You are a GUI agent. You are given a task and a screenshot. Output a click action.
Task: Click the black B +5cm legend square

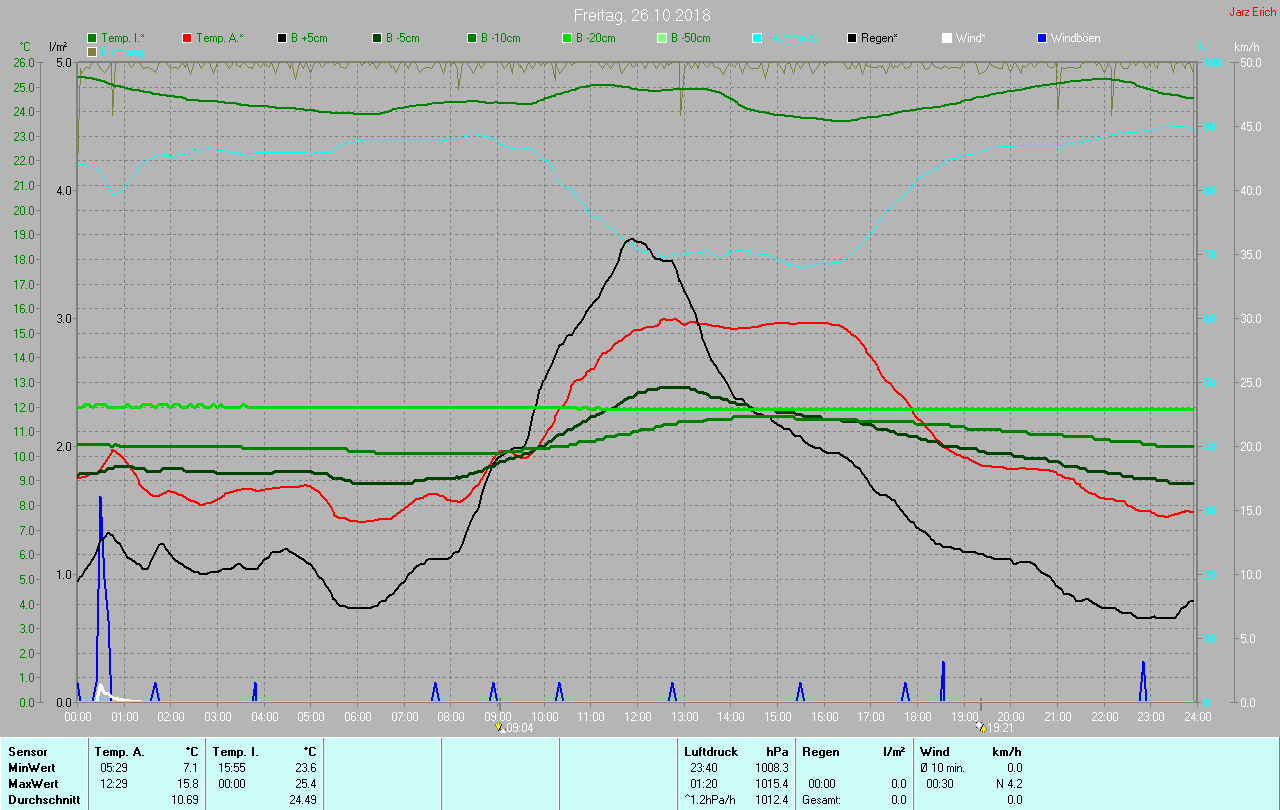click(282, 38)
